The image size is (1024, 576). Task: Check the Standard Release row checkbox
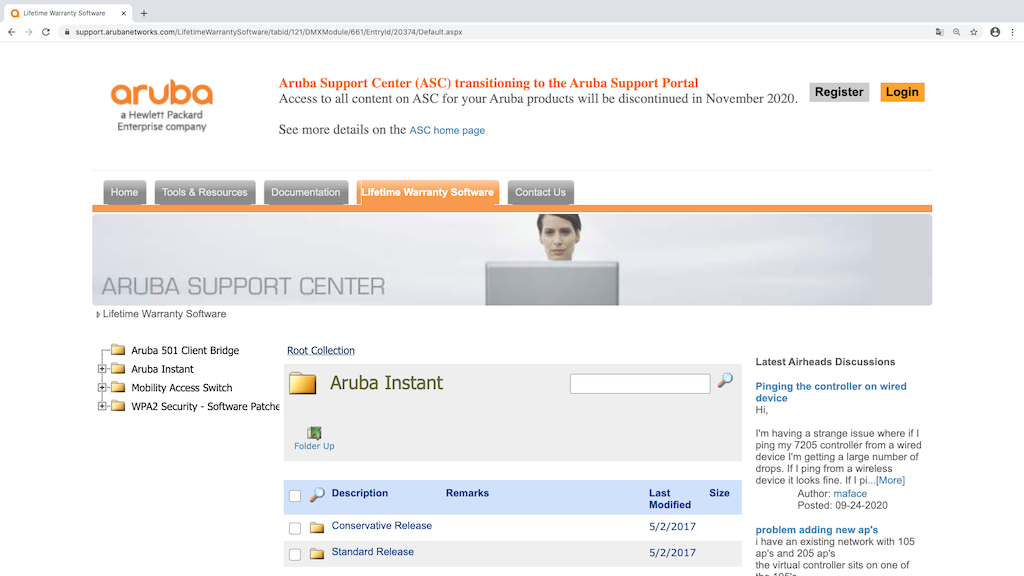tap(295, 554)
